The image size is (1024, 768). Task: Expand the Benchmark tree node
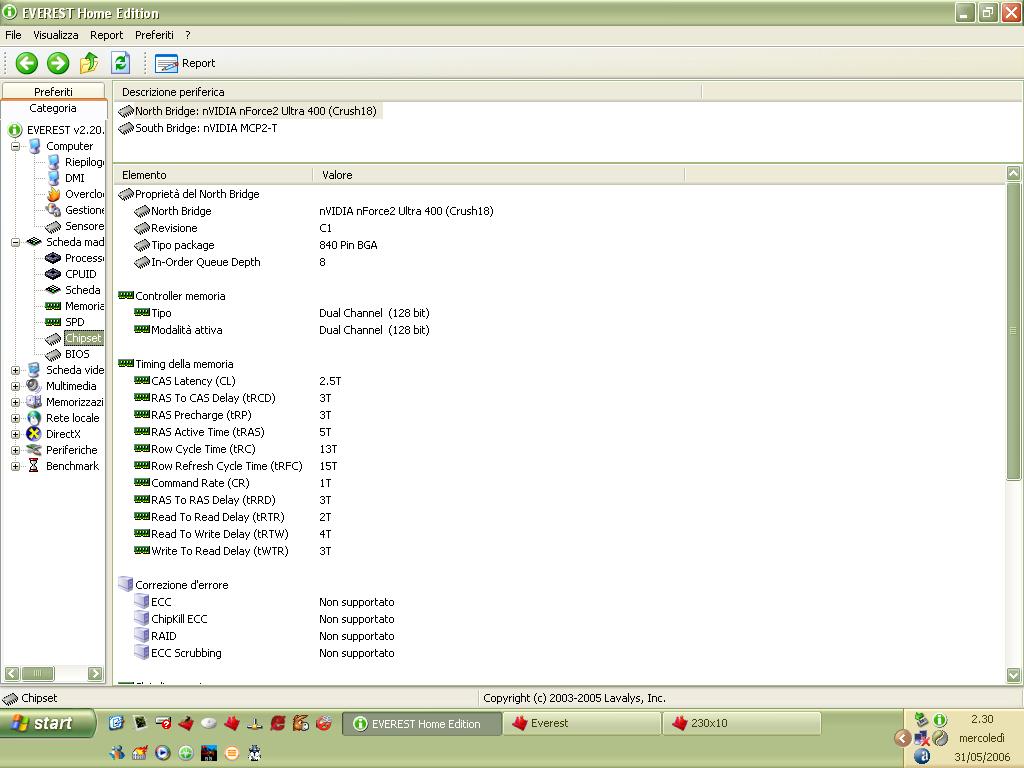(x=16, y=466)
